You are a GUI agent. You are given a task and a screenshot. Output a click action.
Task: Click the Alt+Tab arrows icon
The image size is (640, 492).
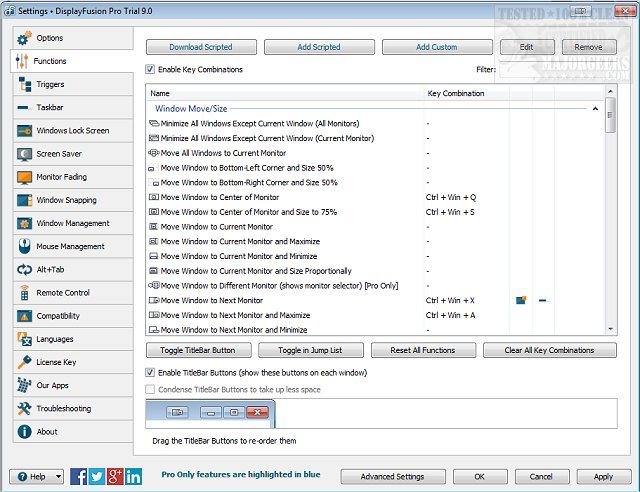coord(24,269)
